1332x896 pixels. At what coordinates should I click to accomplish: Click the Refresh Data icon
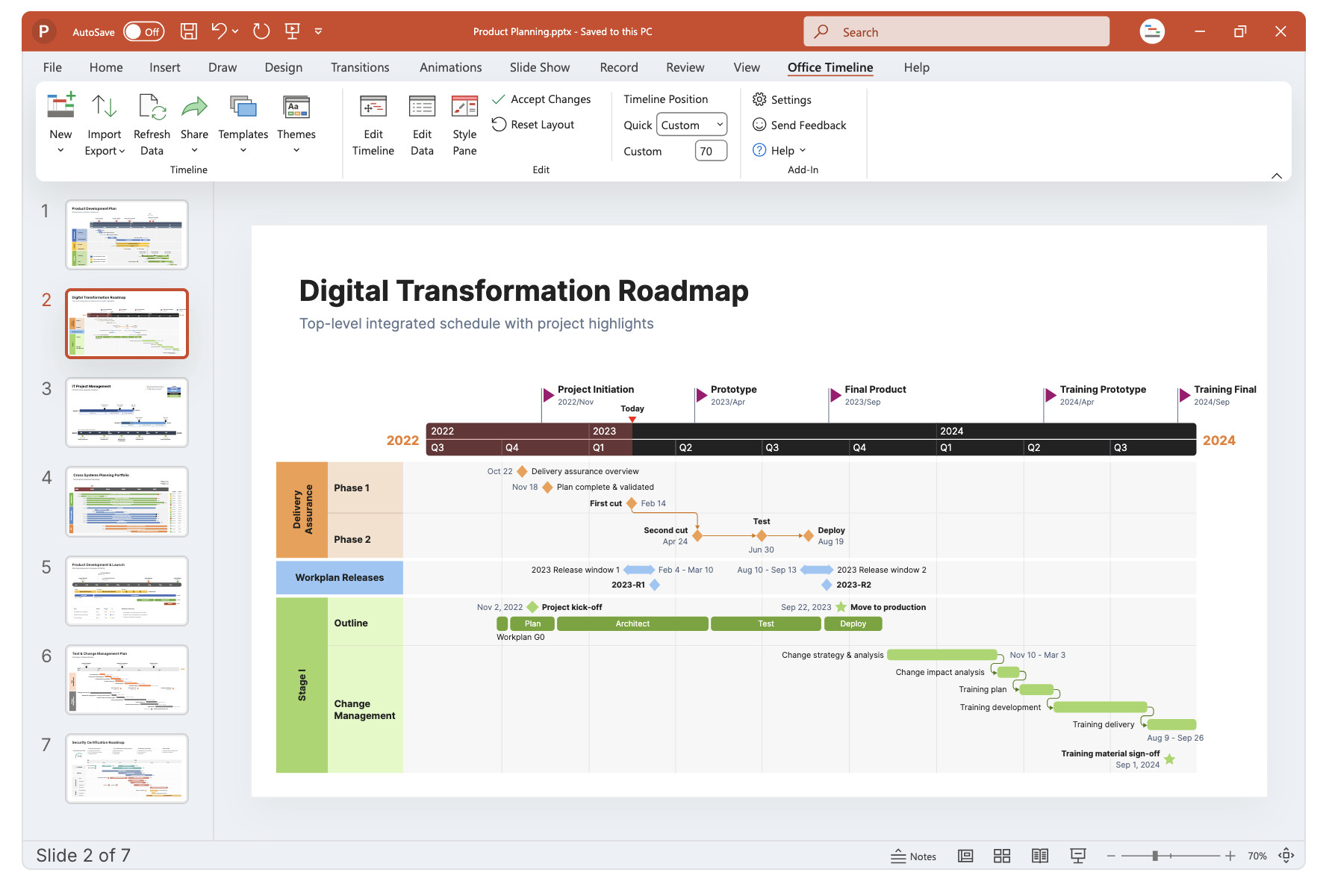pyautogui.click(x=152, y=106)
